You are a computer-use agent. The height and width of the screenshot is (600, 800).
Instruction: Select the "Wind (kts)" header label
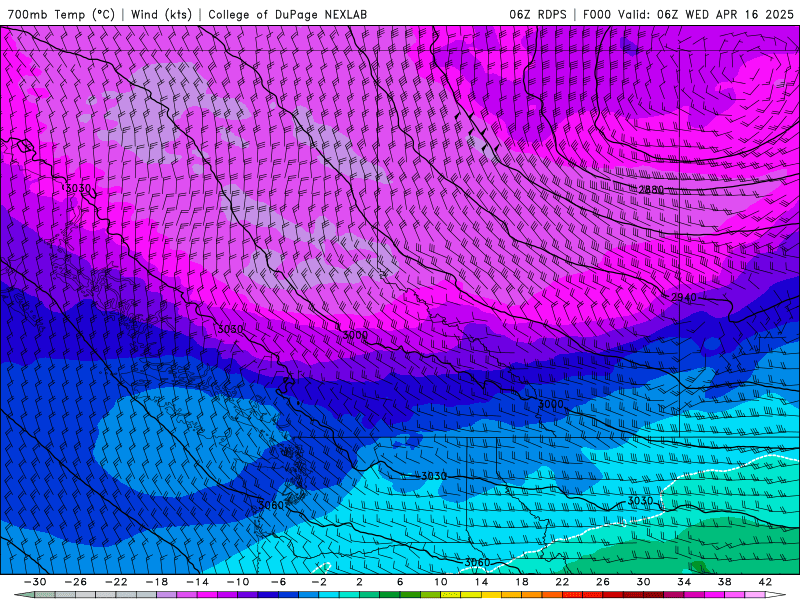161,14
